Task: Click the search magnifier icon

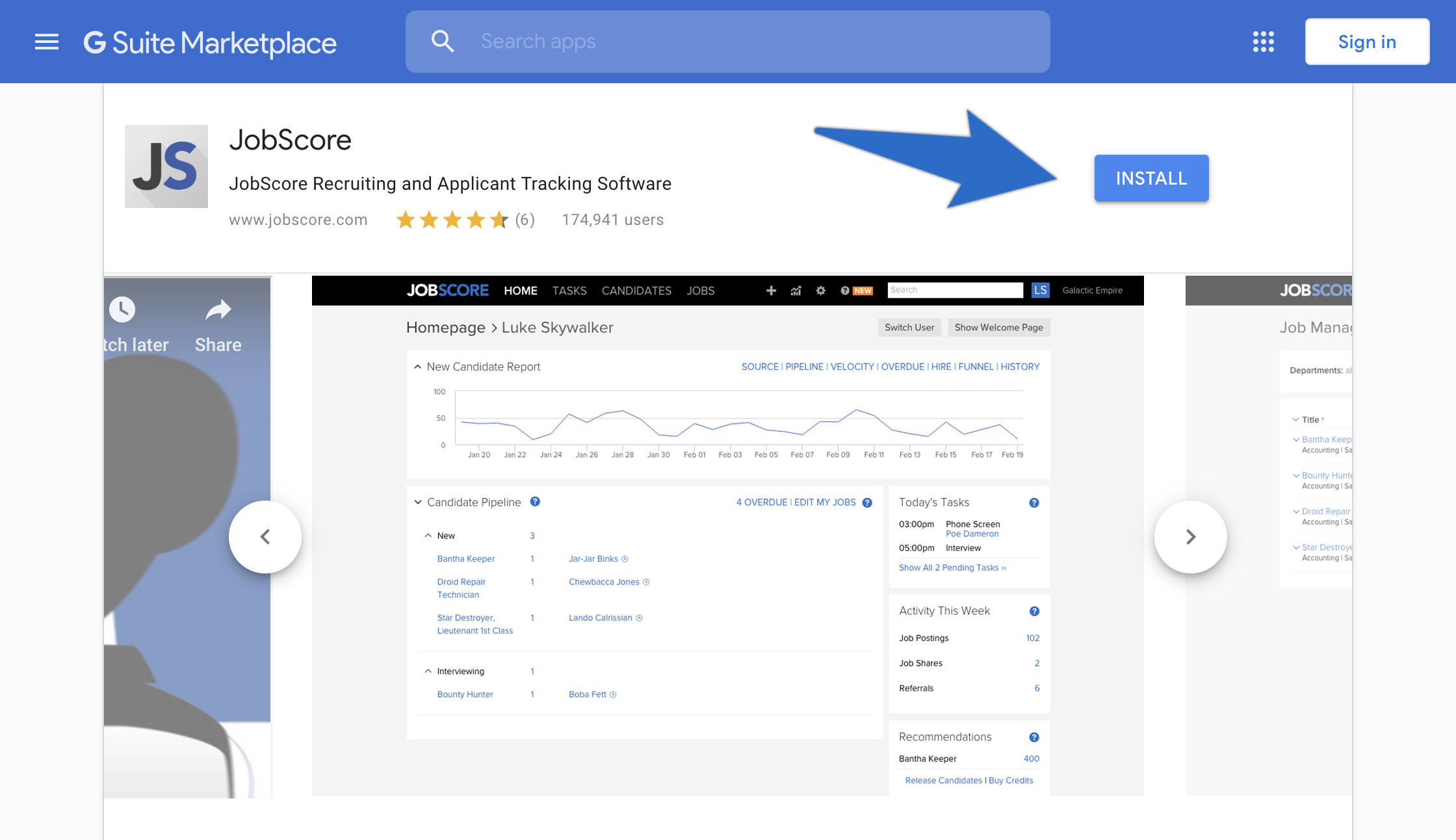Action: pos(442,41)
